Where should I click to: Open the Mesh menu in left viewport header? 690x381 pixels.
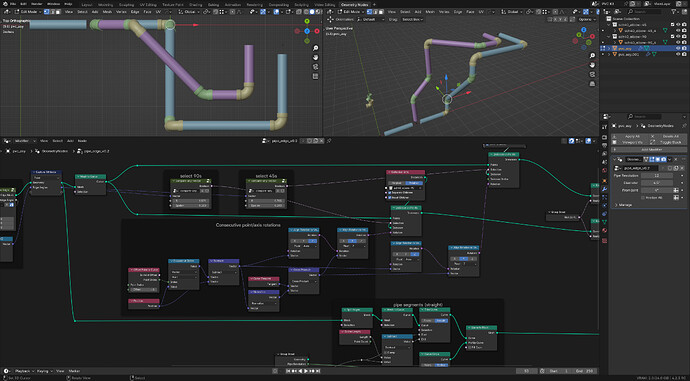coord(107,12)
